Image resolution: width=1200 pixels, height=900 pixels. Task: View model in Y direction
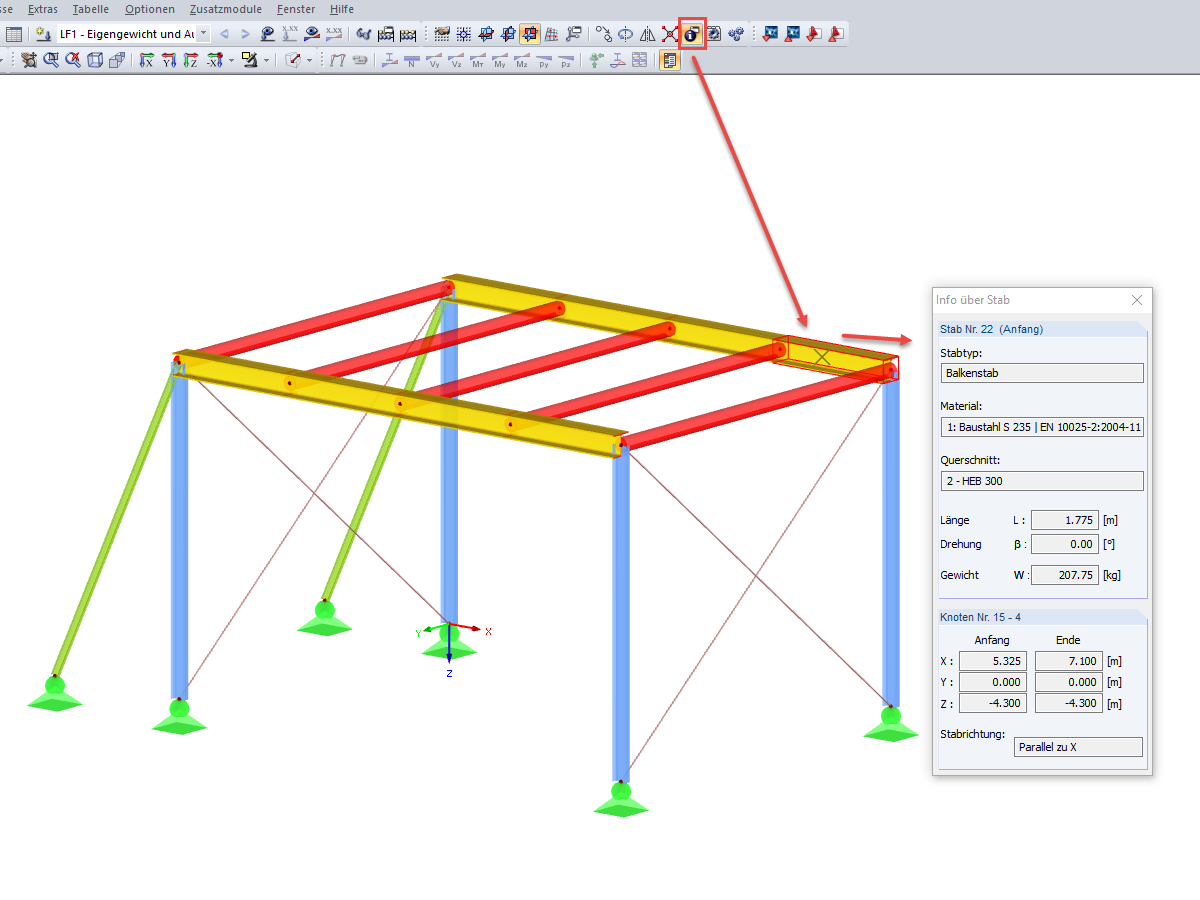(x=168, y=60)
